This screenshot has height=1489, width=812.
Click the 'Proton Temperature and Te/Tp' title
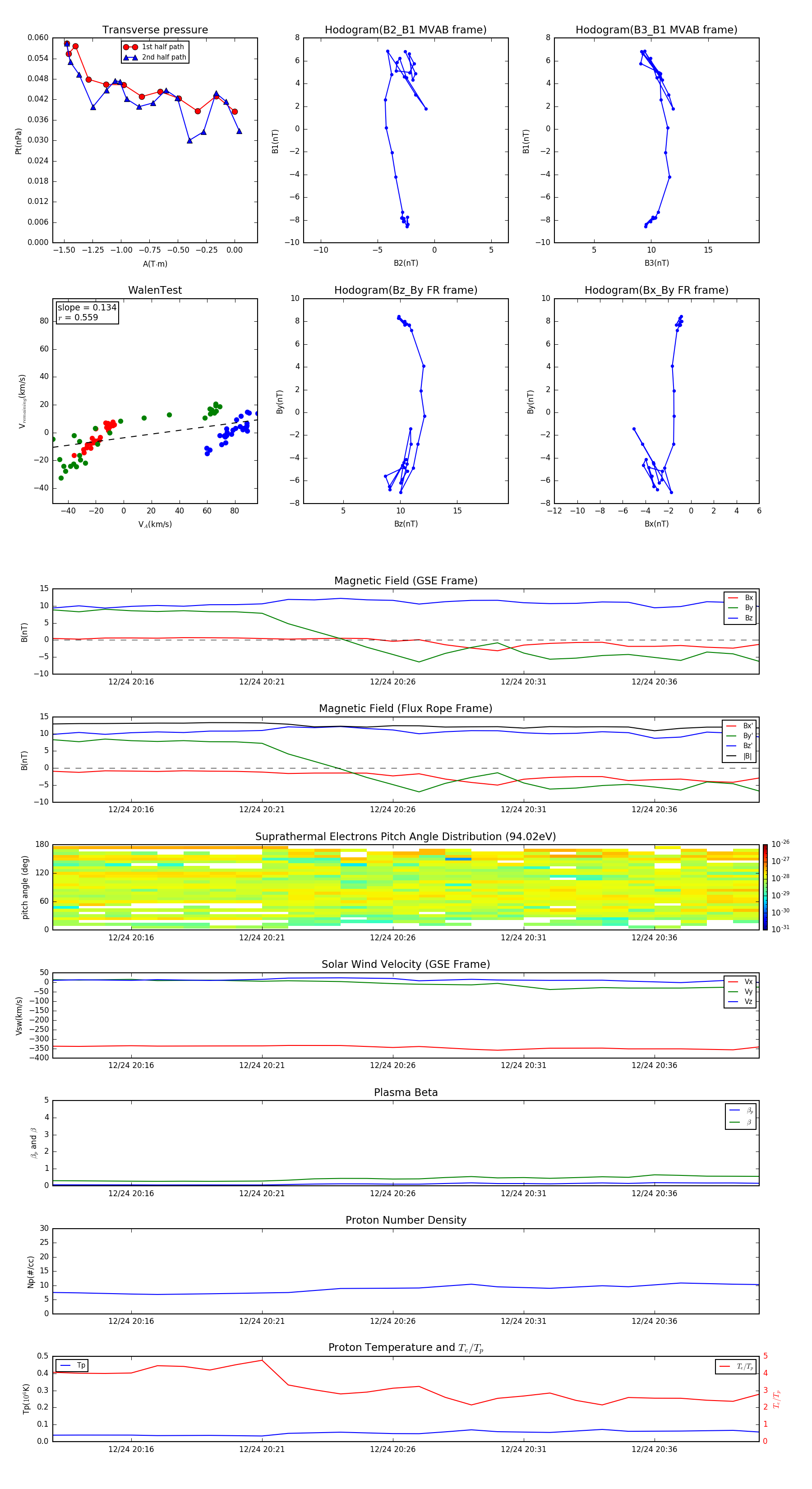[x=406, y=1348]
